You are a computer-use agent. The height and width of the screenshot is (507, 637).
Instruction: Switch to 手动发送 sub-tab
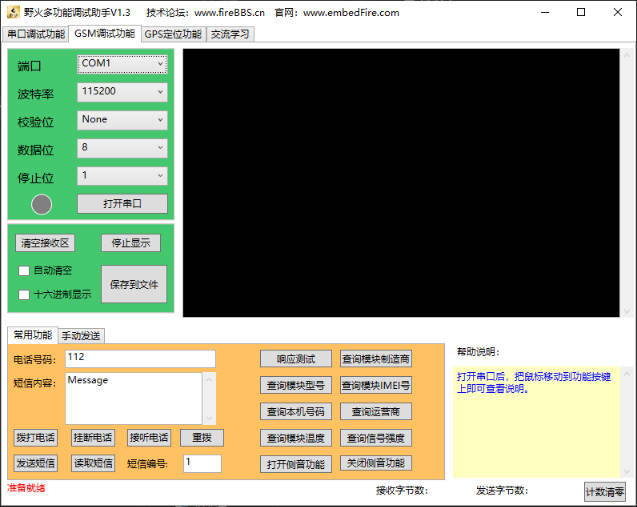[x=81, y=336]
